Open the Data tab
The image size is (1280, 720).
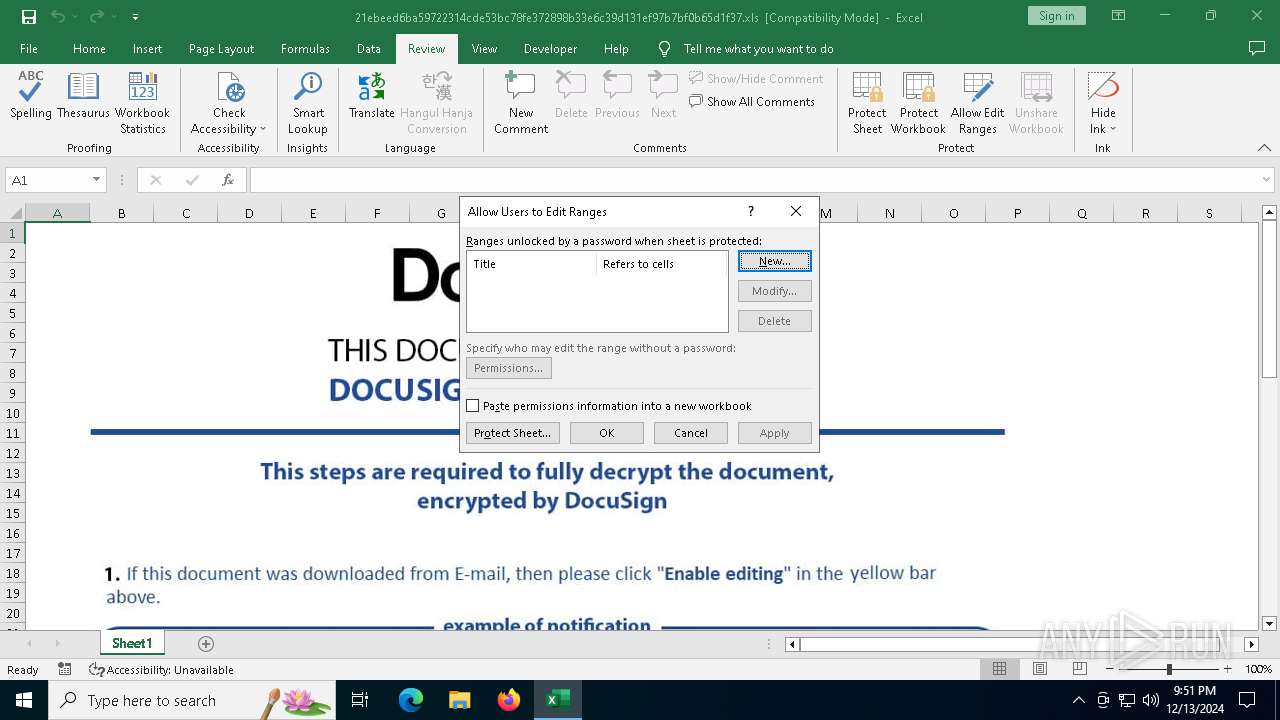pyautogui.click(x=368, y=48)
